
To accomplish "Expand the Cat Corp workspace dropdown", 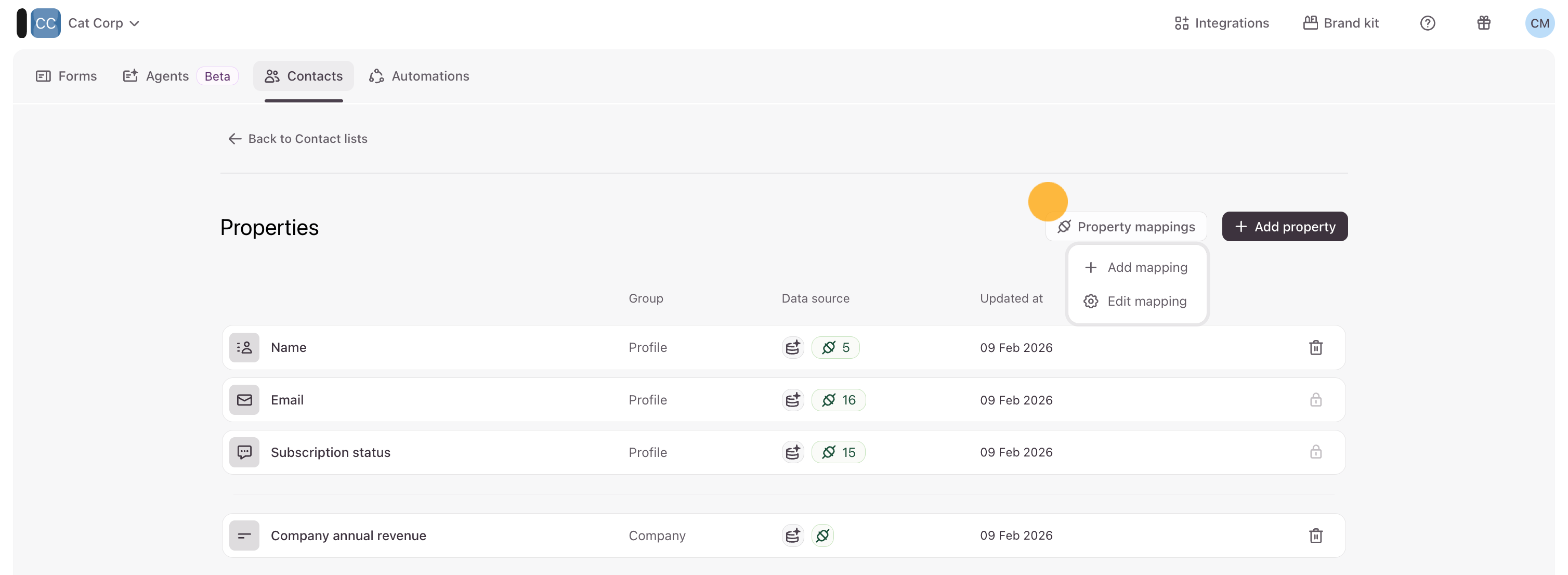I will point(103,23).
